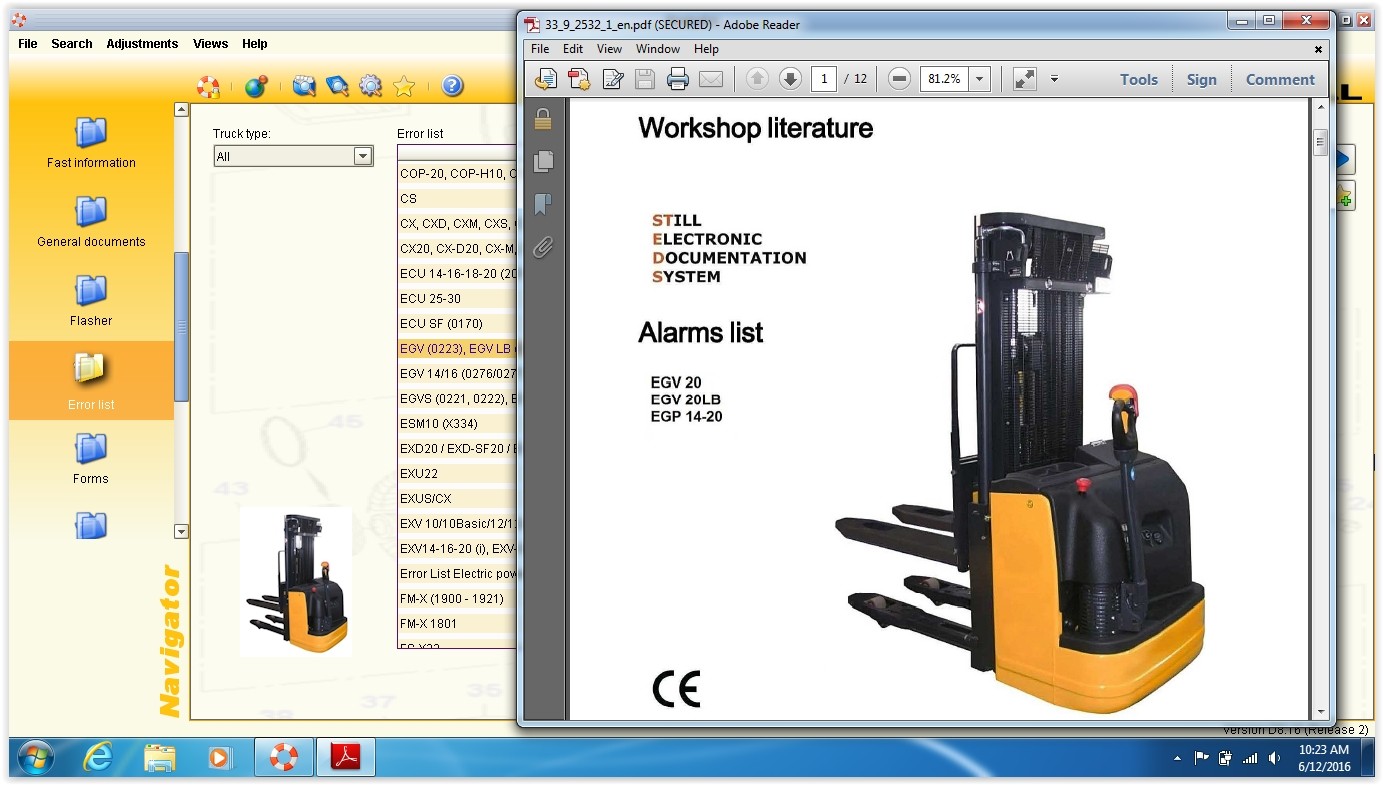Viewport: 1383px width, 785px height.
Task: Go to next page with down arrow
Action: 790,80
